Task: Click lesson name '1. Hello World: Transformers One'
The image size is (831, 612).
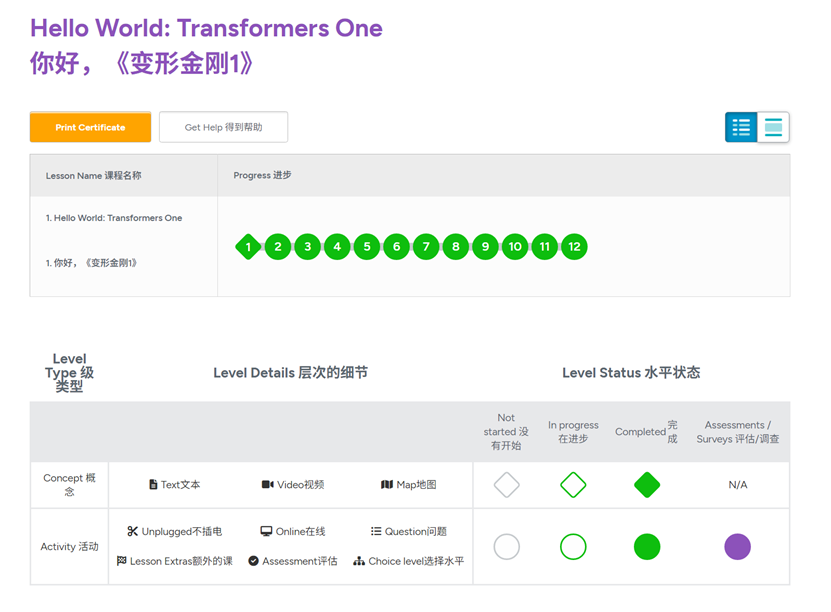Action: coord(114,218)
